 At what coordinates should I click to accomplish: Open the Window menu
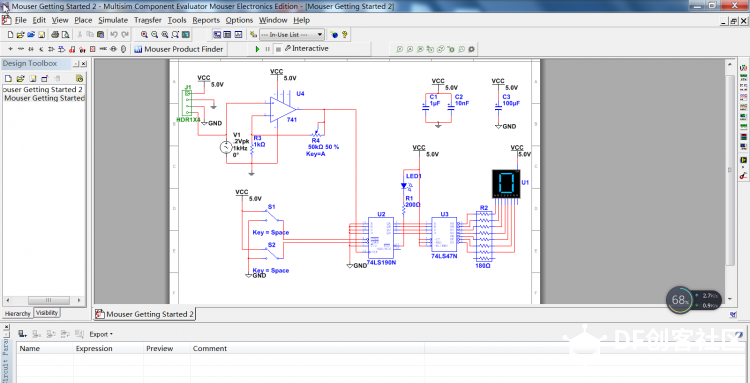tap(273, 20)
